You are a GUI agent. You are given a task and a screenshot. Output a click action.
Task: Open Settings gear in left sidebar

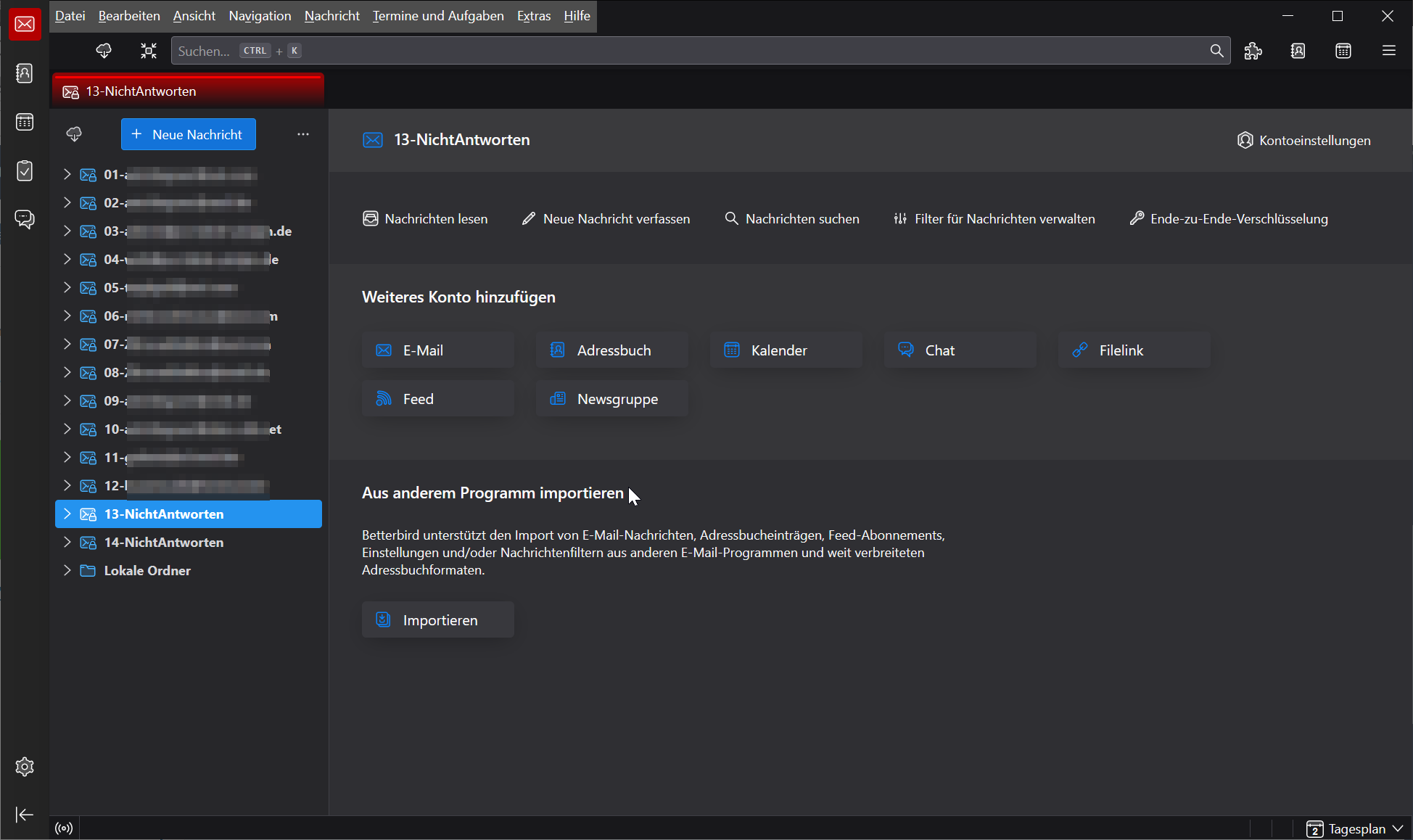25,767
